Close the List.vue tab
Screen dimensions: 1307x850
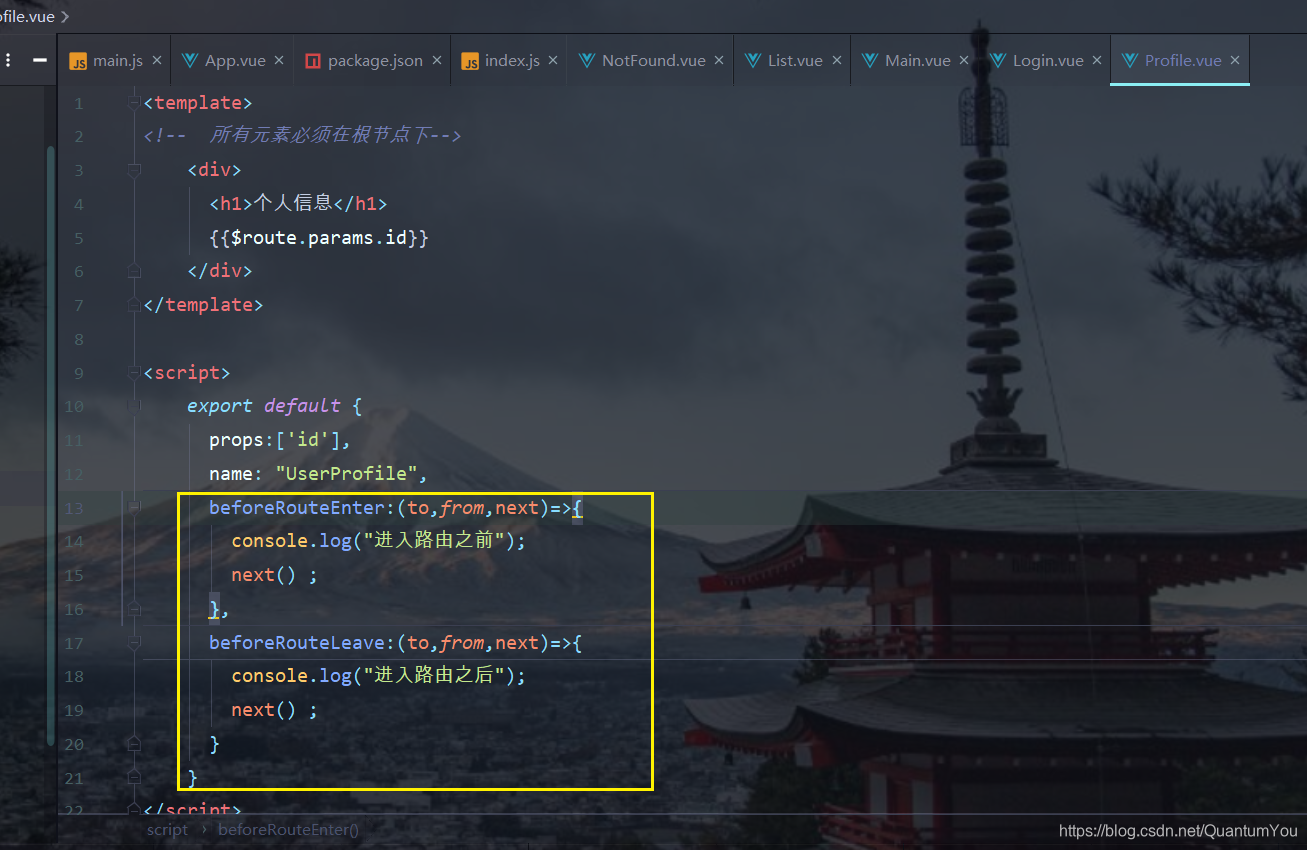point(837,61)
